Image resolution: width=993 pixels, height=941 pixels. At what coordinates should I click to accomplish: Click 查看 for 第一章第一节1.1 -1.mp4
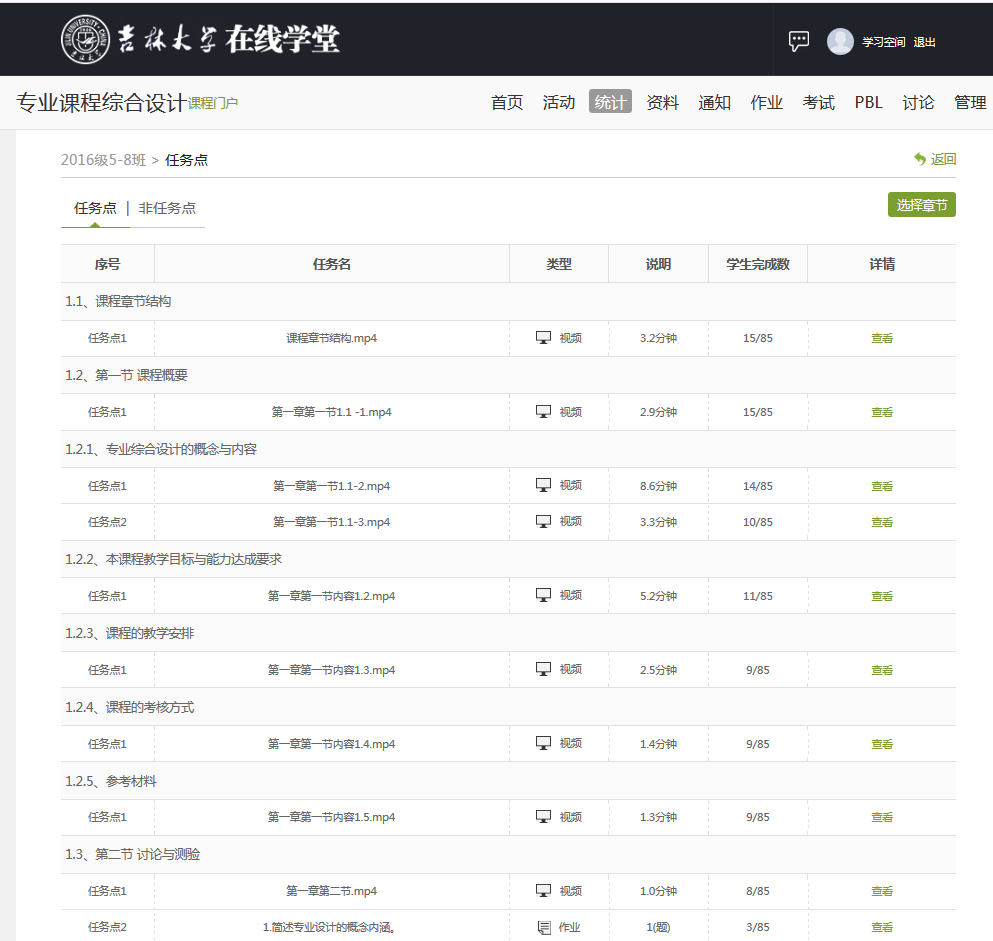pyautogui.click(x=881, y=412)
